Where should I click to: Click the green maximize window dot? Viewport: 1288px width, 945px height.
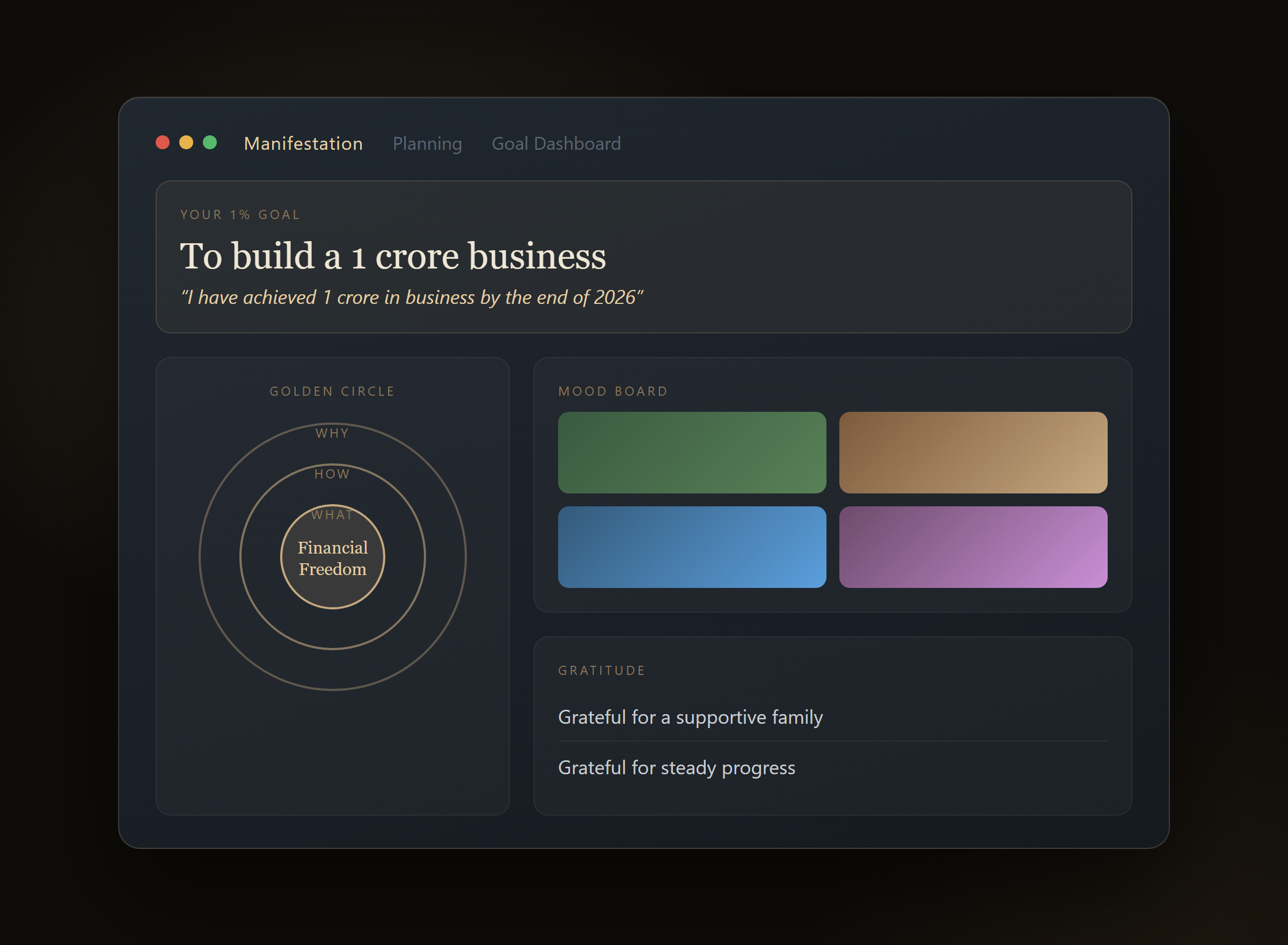tap(210, 142)
